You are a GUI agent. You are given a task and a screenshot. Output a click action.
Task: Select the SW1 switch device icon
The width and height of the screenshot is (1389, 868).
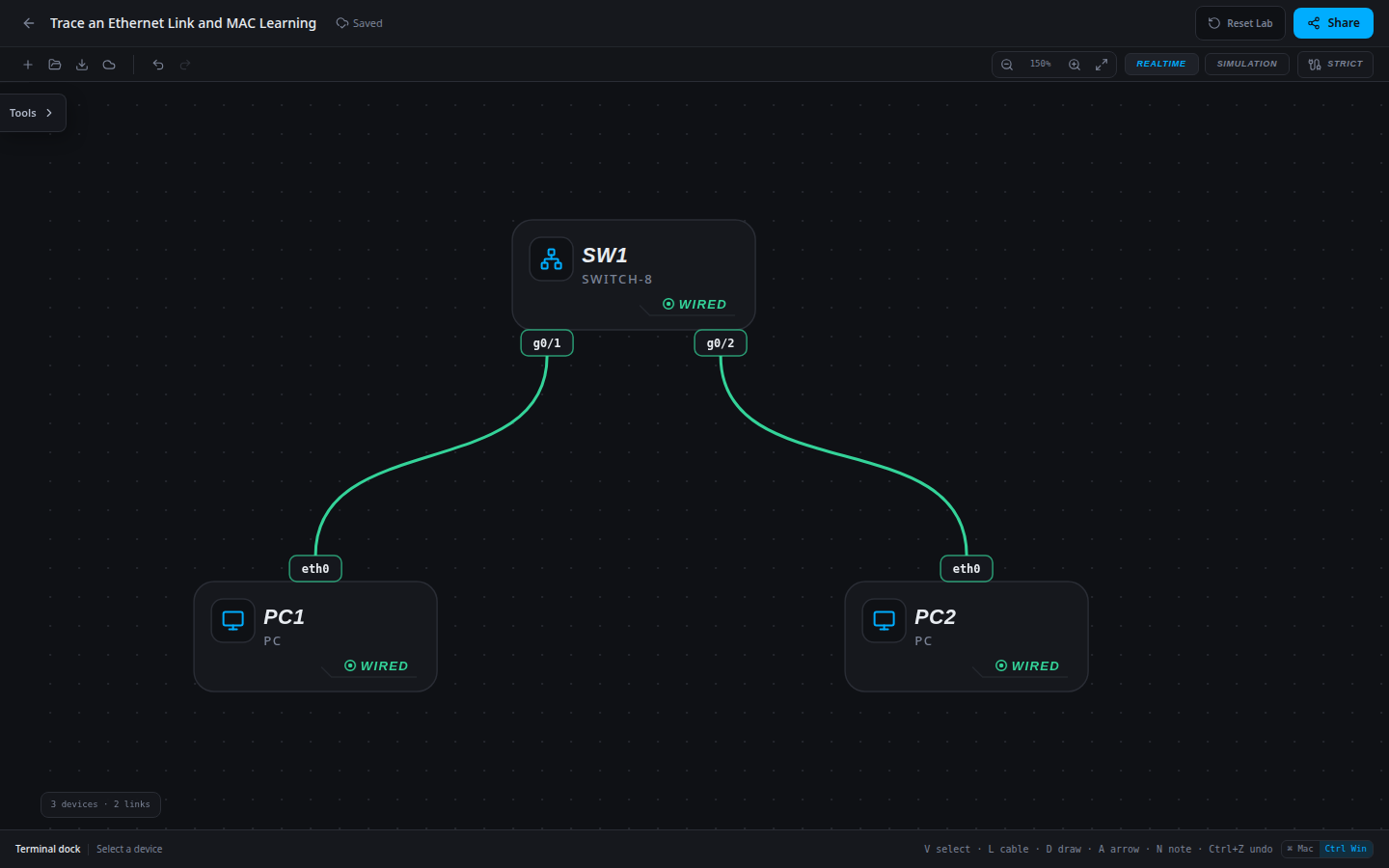552,259
